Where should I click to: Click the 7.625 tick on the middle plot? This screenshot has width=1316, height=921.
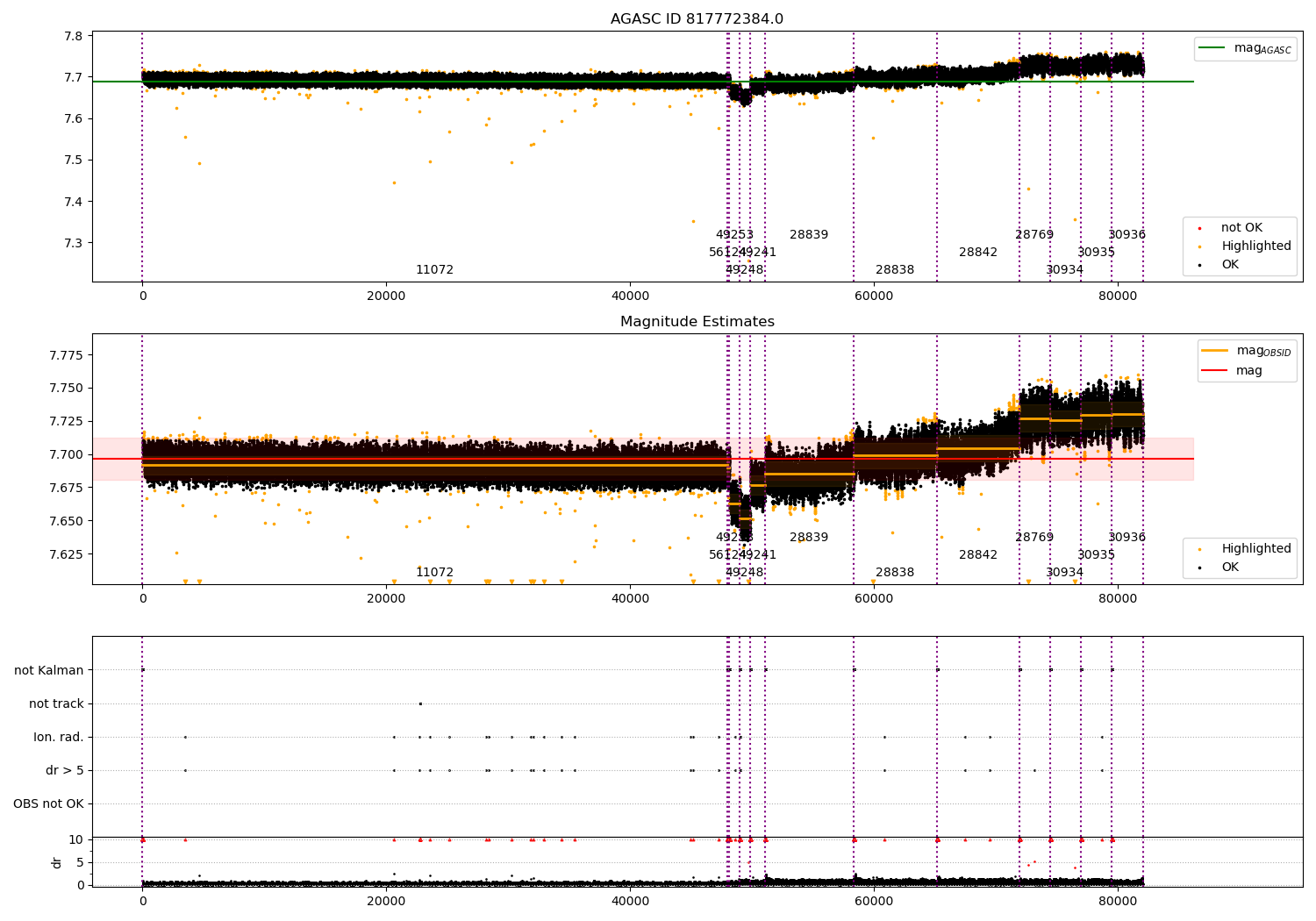click(x=66, y=554)
